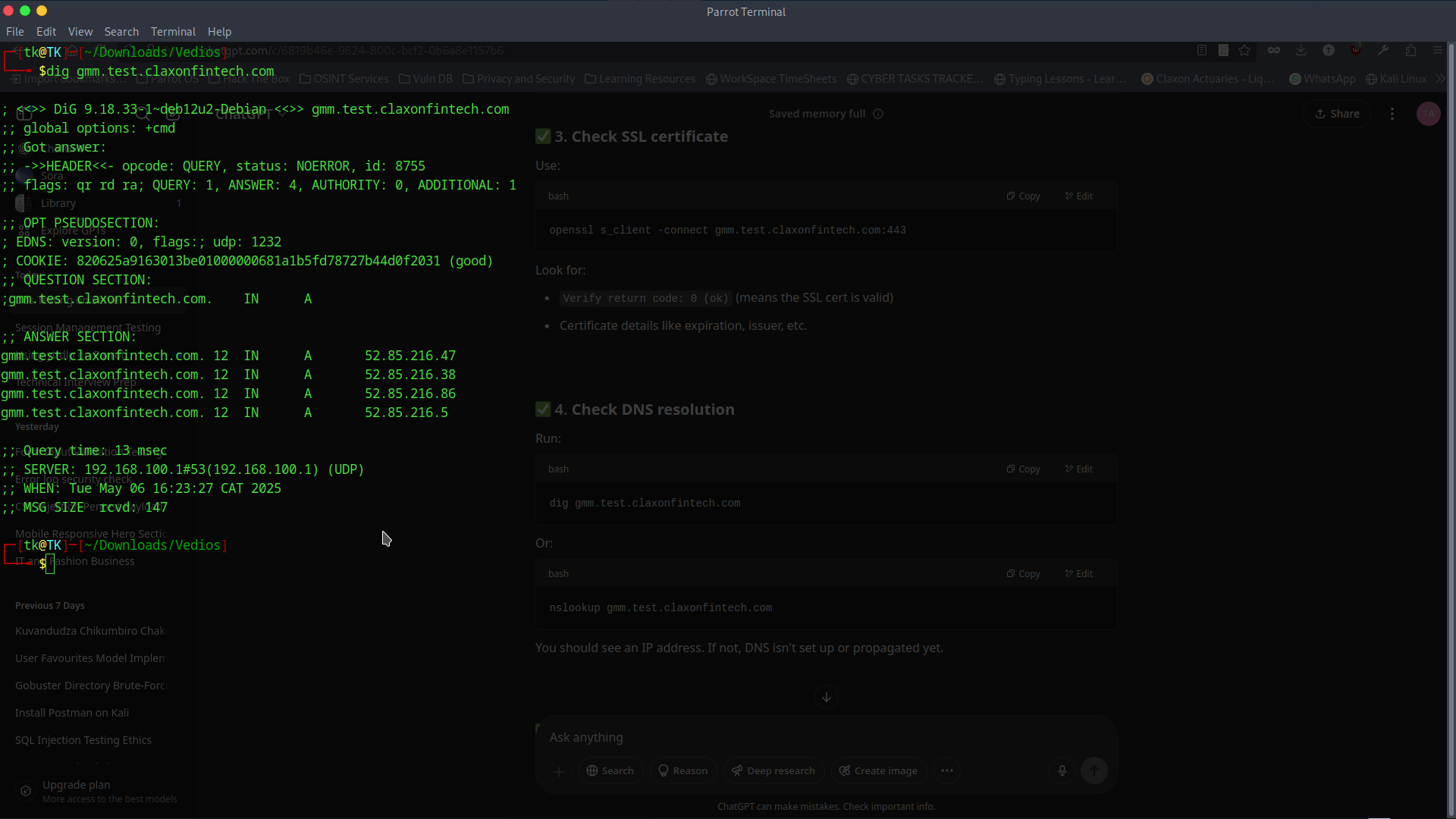Image resolution: width=1456 pixels, height=819 pixels.
Task: Open the Terminal menu in menu bar
Action: [173, 32]
